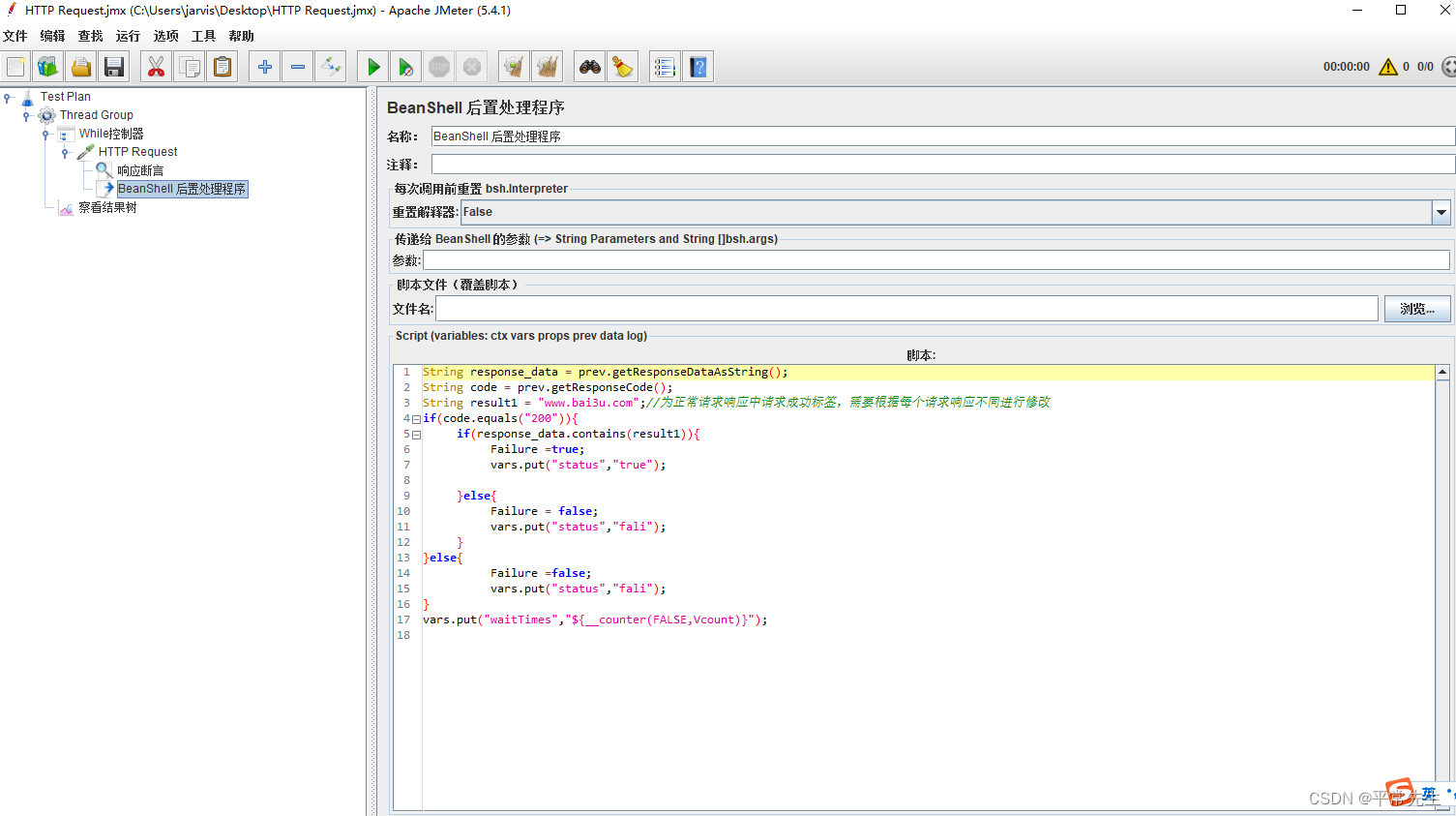Image resolution: width=1456 pixels, height=816 pixels.
Task: Save the test plan
Action: click(x=114, y=66)
